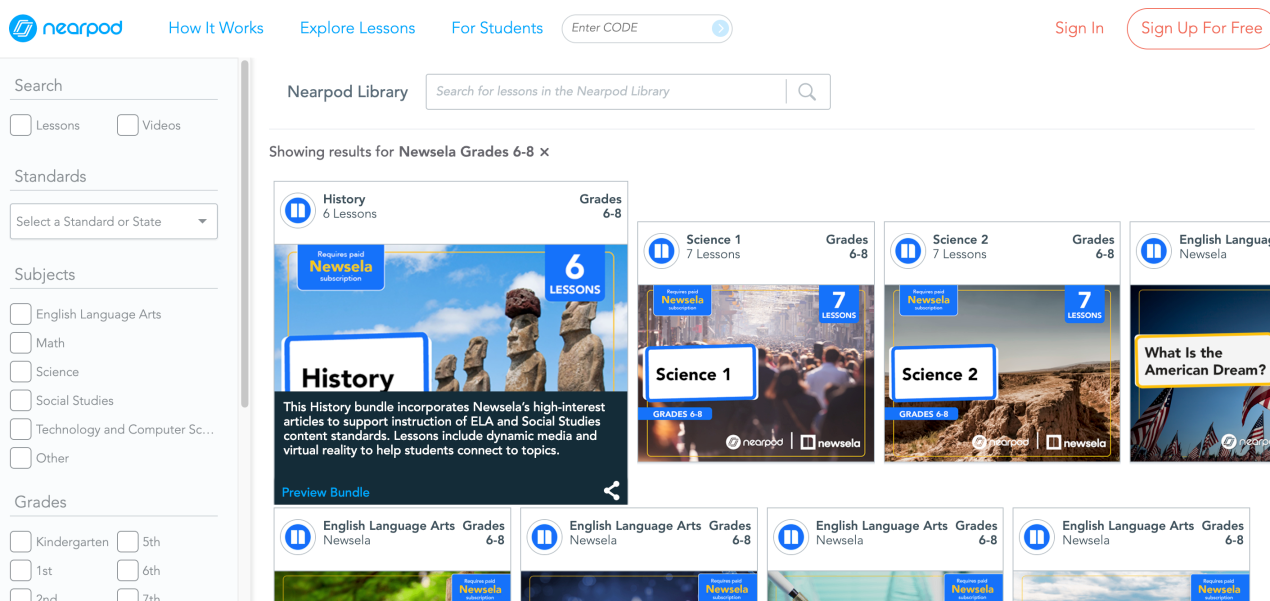Check the Videos checkbox
1270x601 pixels.
point(127,125)
